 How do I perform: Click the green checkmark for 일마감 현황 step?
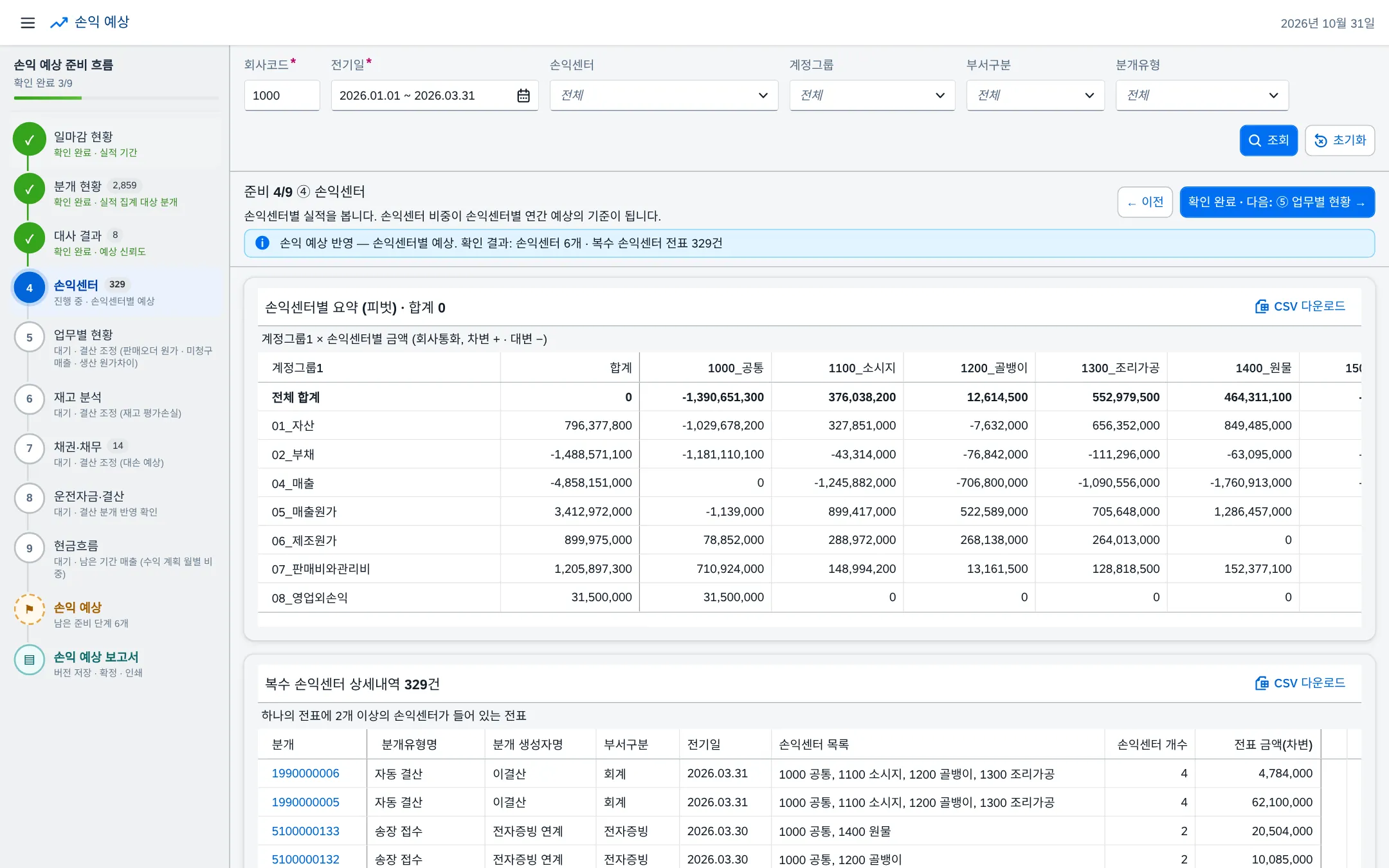[x=30, y=140]
